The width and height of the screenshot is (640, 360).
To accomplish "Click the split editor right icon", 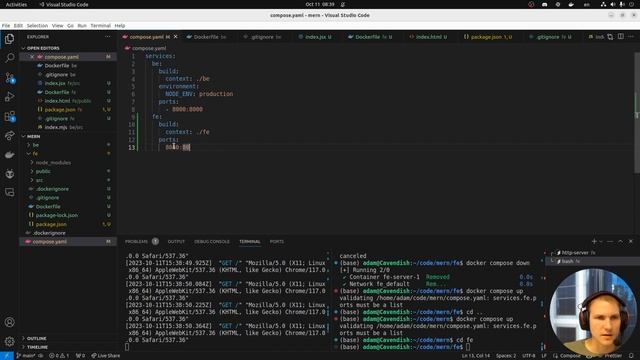I will click(620, 37).
